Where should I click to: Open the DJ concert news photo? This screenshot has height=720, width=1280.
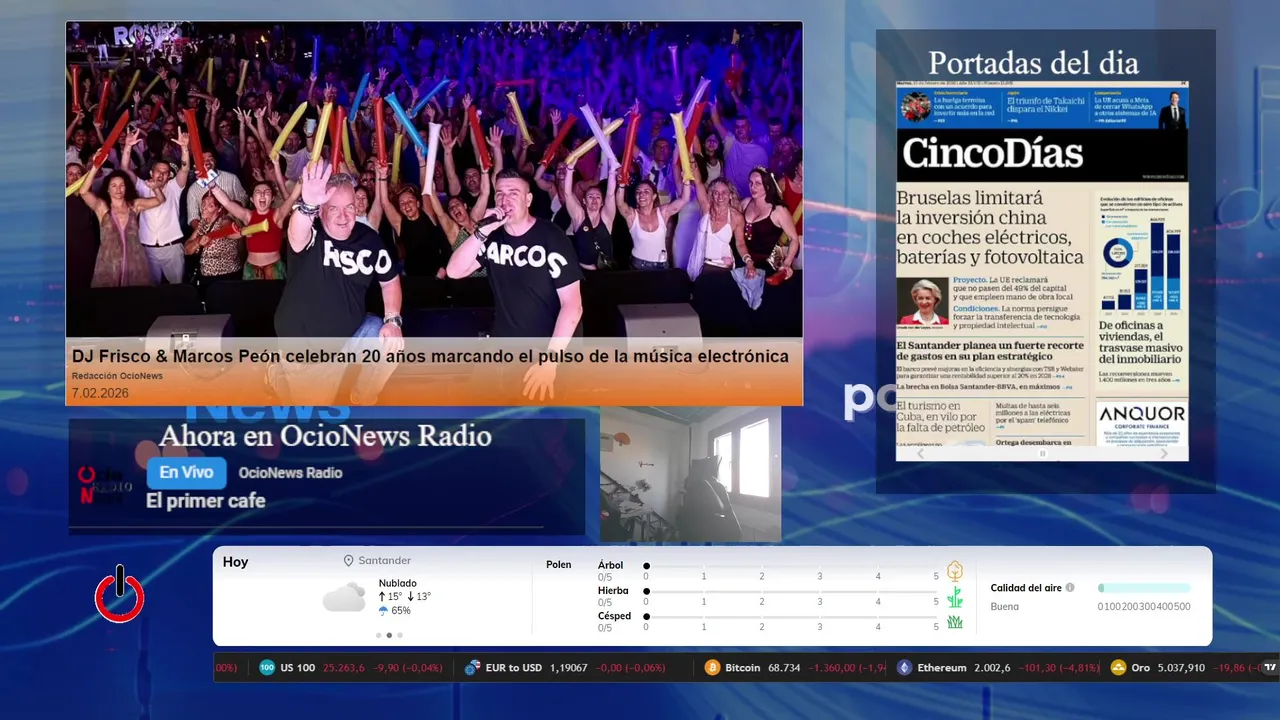(x=434, y=180)
